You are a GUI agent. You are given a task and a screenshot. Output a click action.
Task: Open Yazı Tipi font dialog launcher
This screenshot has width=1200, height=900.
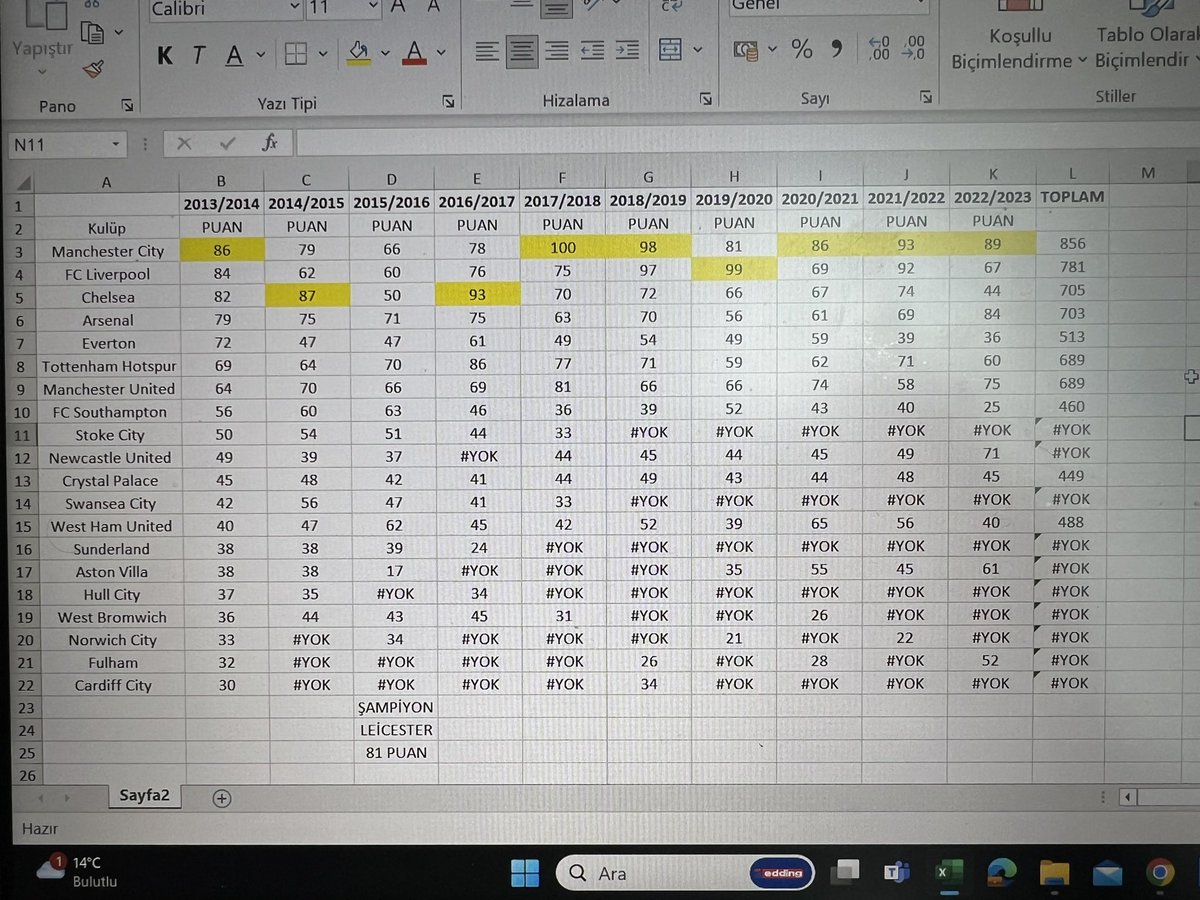tap(448, 100)
